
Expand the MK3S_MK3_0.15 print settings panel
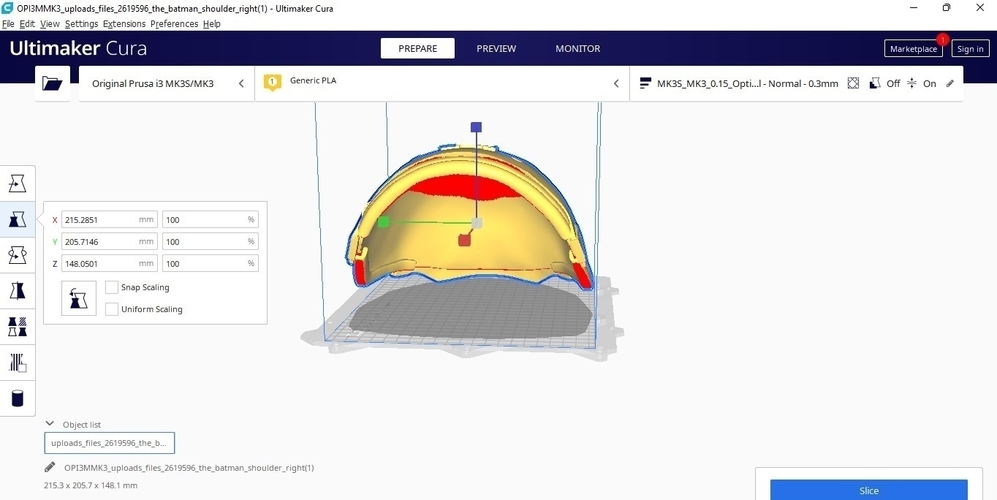tap(796, 83)
